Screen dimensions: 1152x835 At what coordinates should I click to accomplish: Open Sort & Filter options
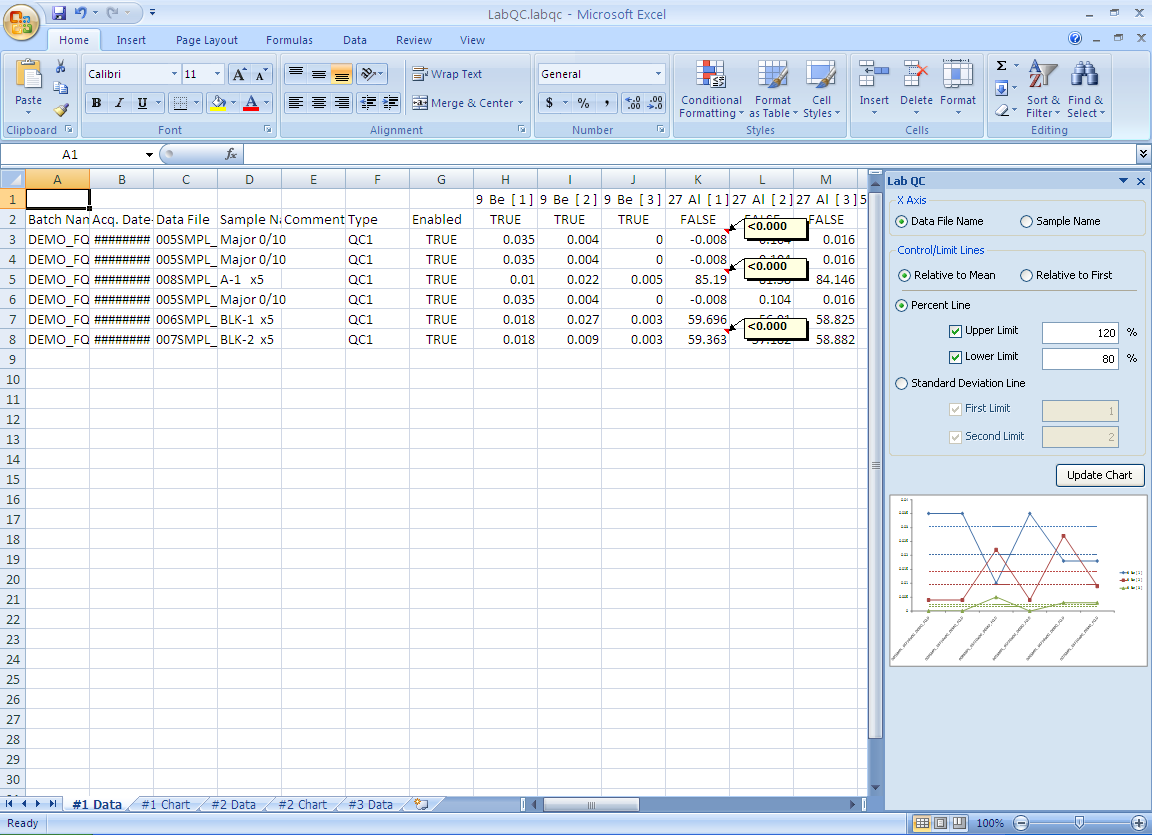coord(1043,89)
